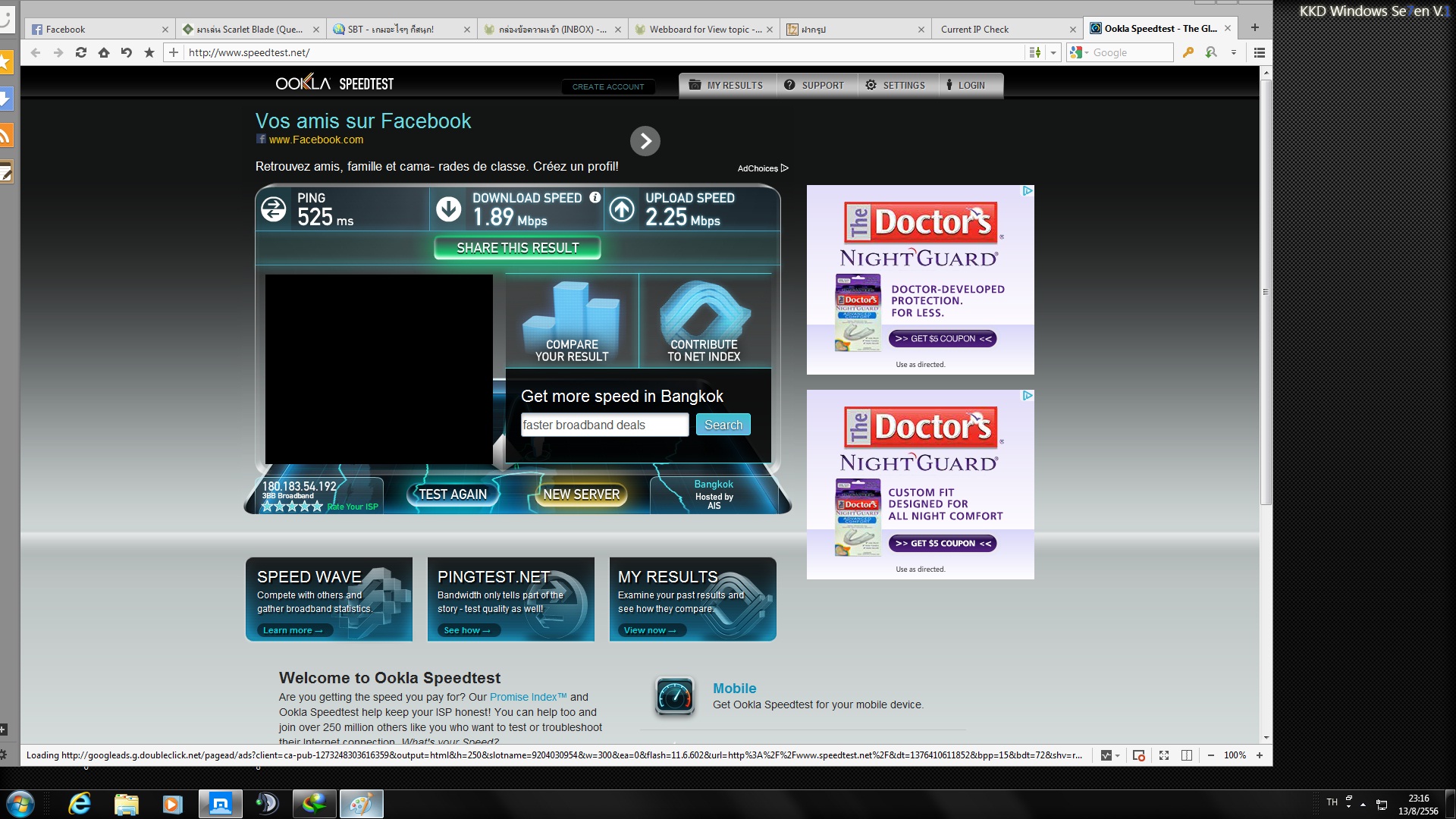Click the TEST AGAIN button
This screenshot has width=1456, height=819.
[453, 494]
